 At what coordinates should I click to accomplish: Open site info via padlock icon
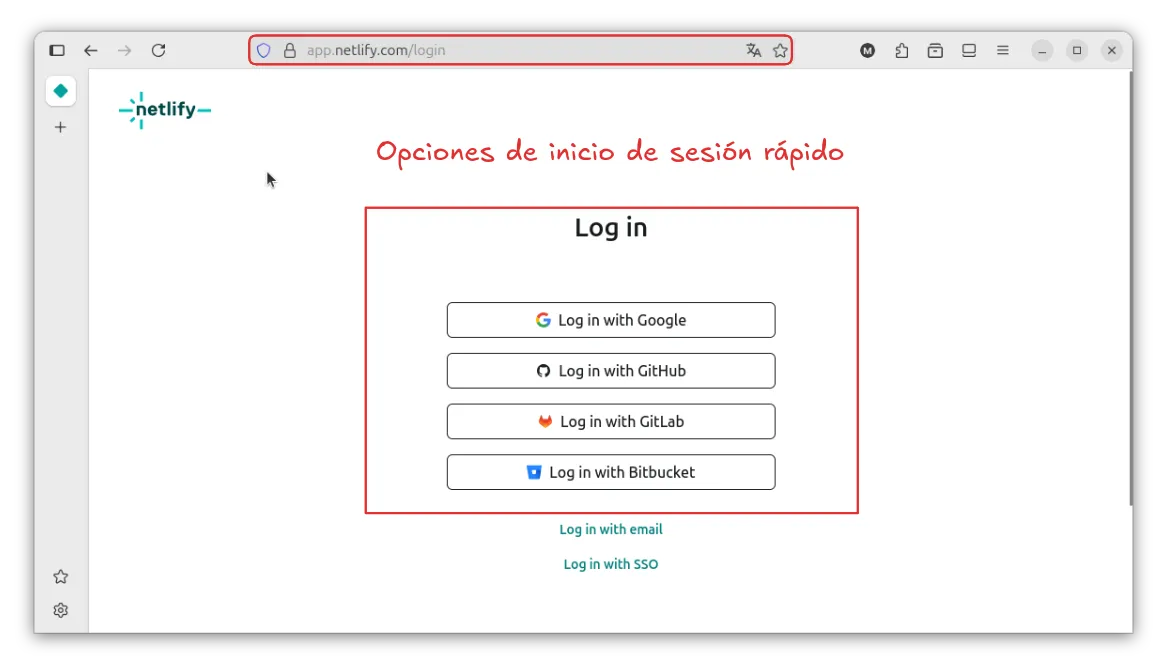point(290,50)
